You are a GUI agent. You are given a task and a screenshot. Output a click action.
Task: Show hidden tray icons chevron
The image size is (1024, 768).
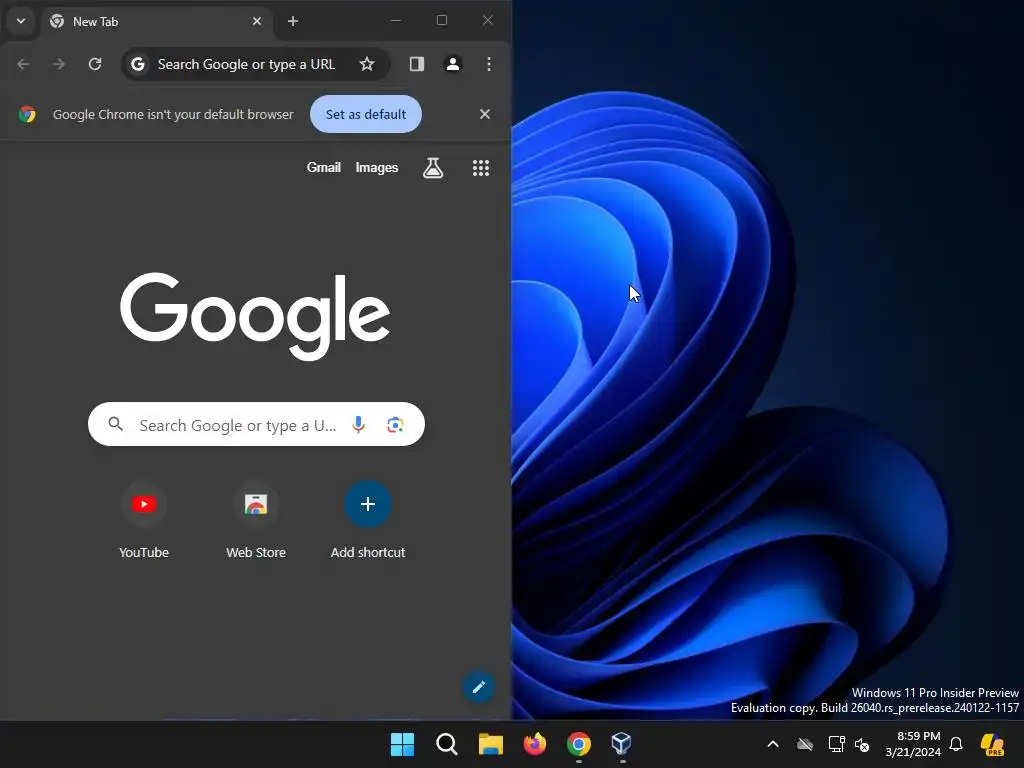pyautogui.click(x=773, y=744)
